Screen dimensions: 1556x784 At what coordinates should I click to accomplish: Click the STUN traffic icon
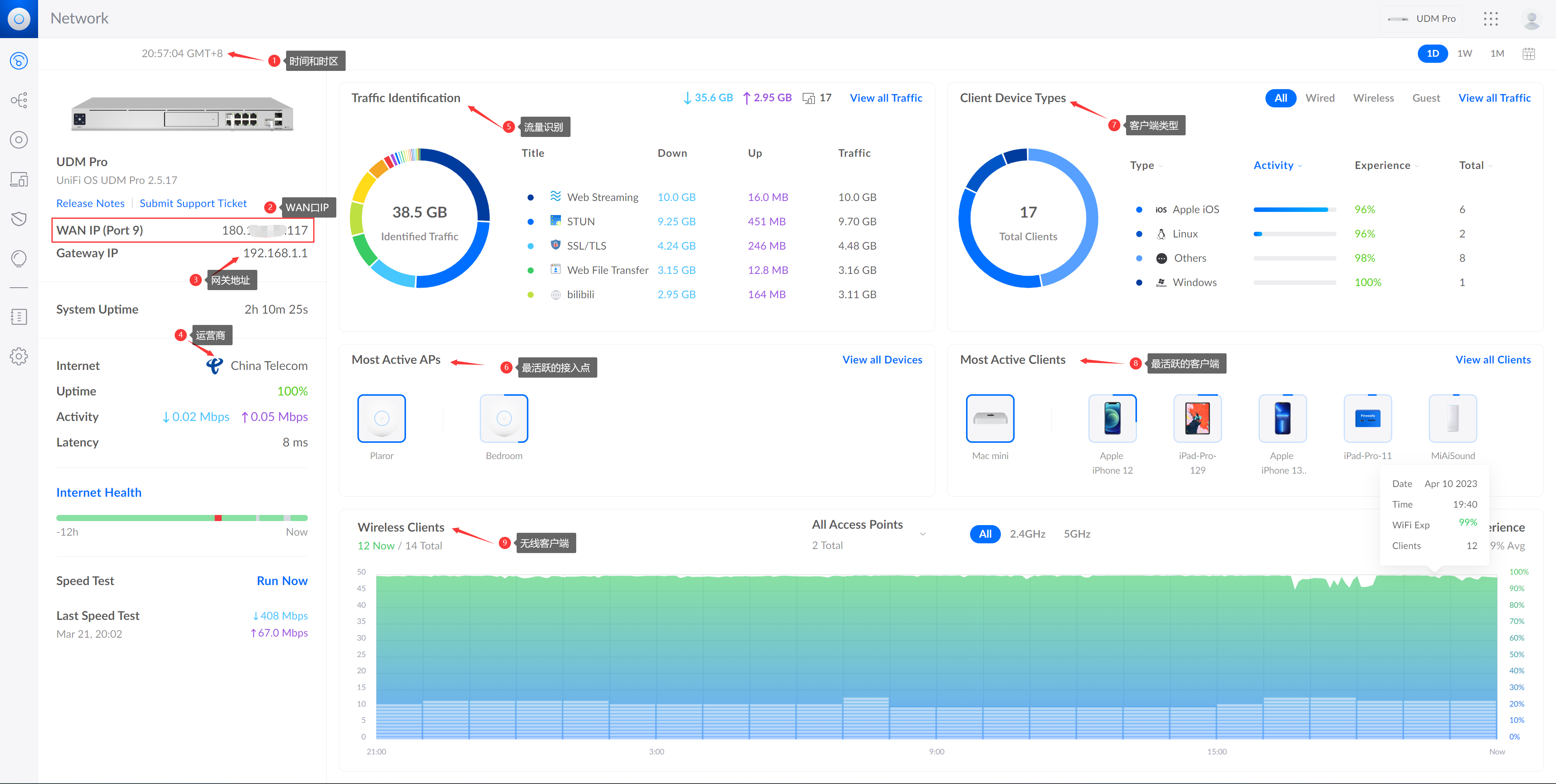[x=555, y=220]
